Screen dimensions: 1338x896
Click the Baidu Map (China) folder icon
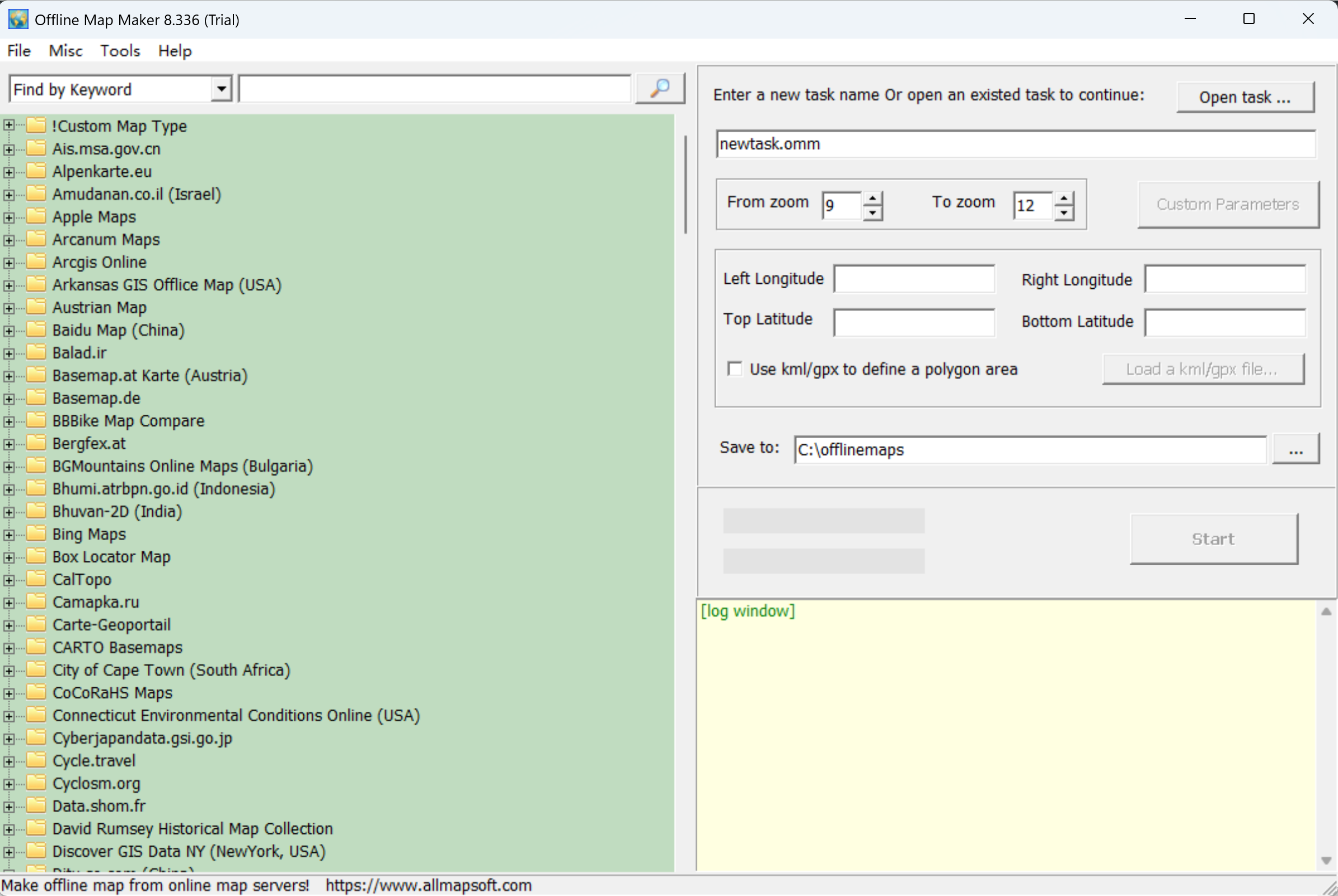pyautogui.click(x=36, y=329)
